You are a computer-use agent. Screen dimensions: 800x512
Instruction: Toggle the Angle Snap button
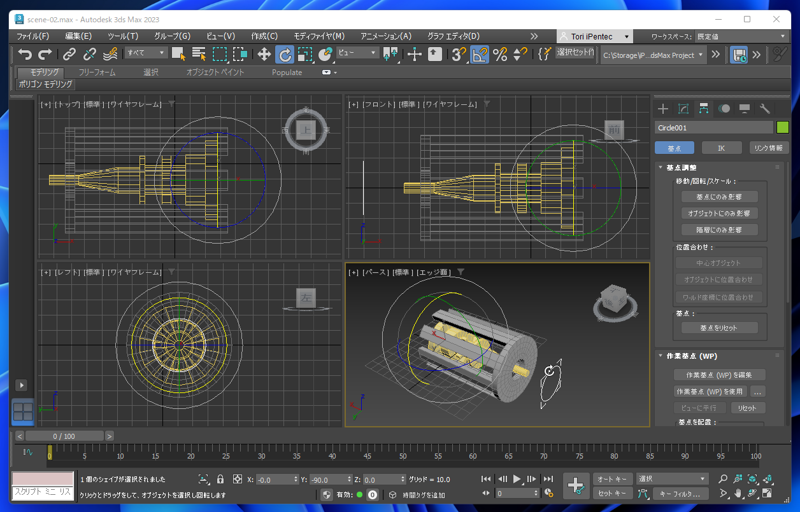click(479, 54)
